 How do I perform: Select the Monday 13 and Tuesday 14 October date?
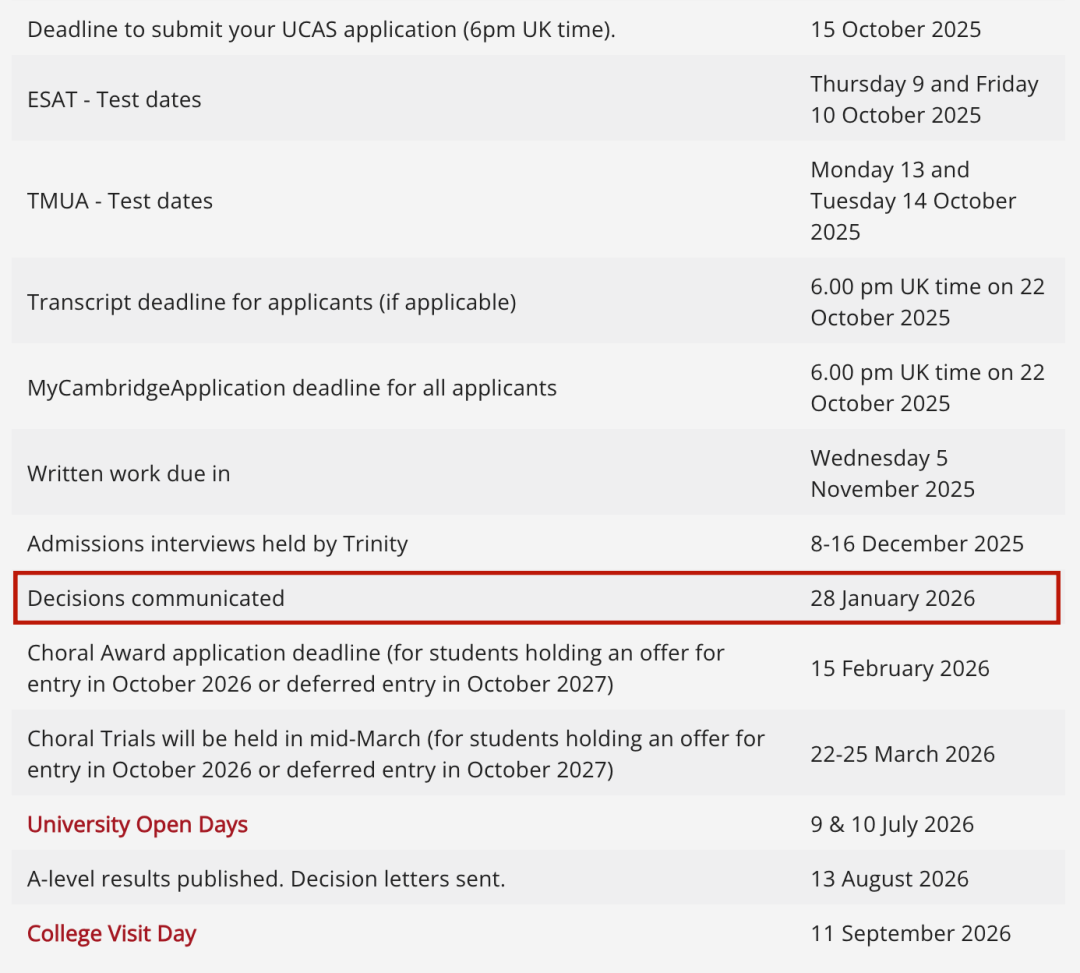tap(912, 201)
